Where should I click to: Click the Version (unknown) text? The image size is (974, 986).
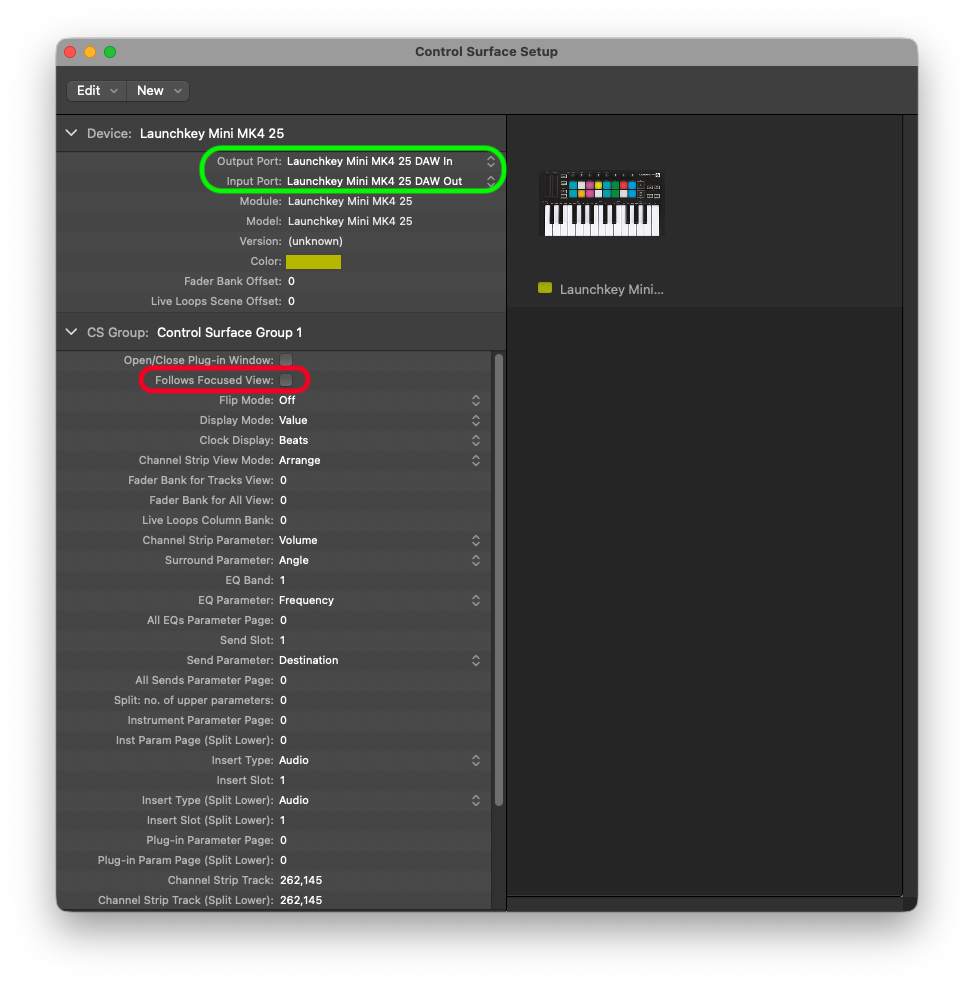click(315, 241)
